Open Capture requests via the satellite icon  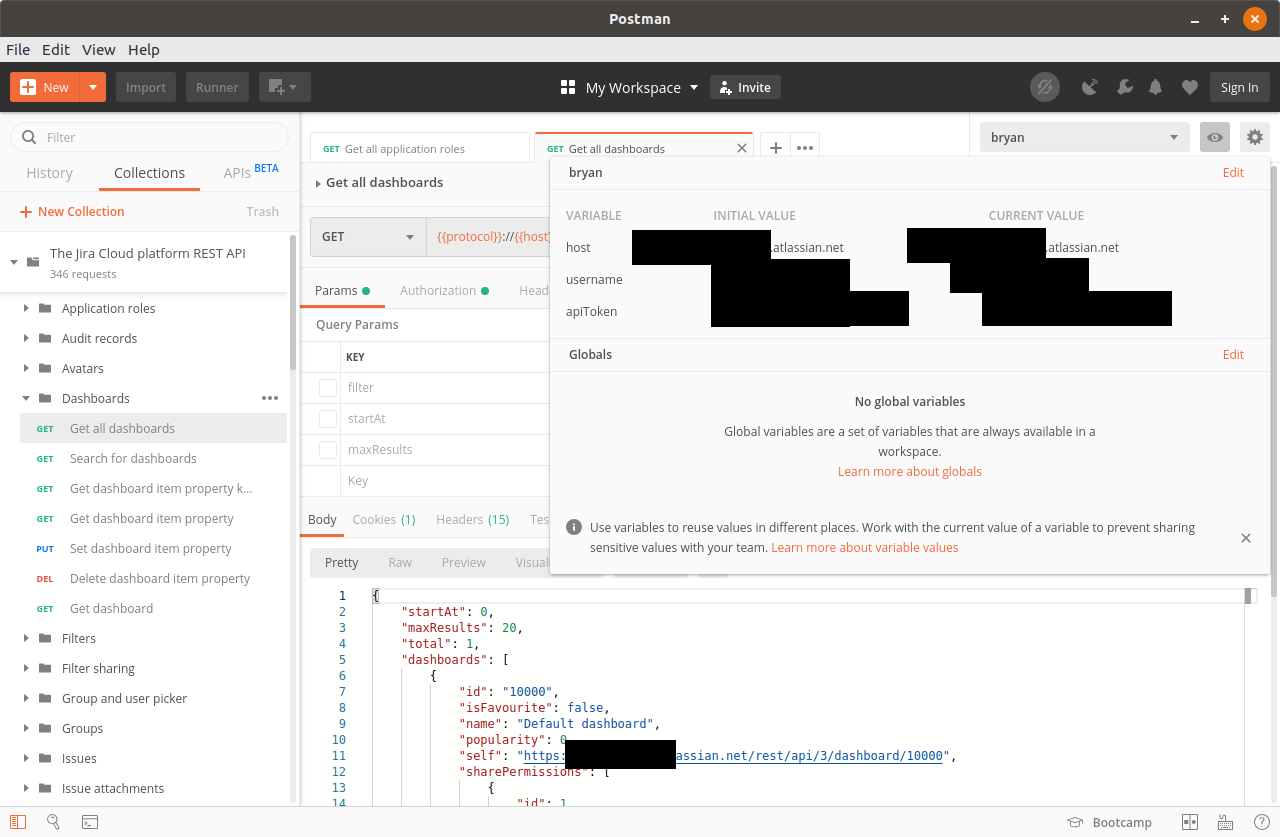click(1090, 87)
